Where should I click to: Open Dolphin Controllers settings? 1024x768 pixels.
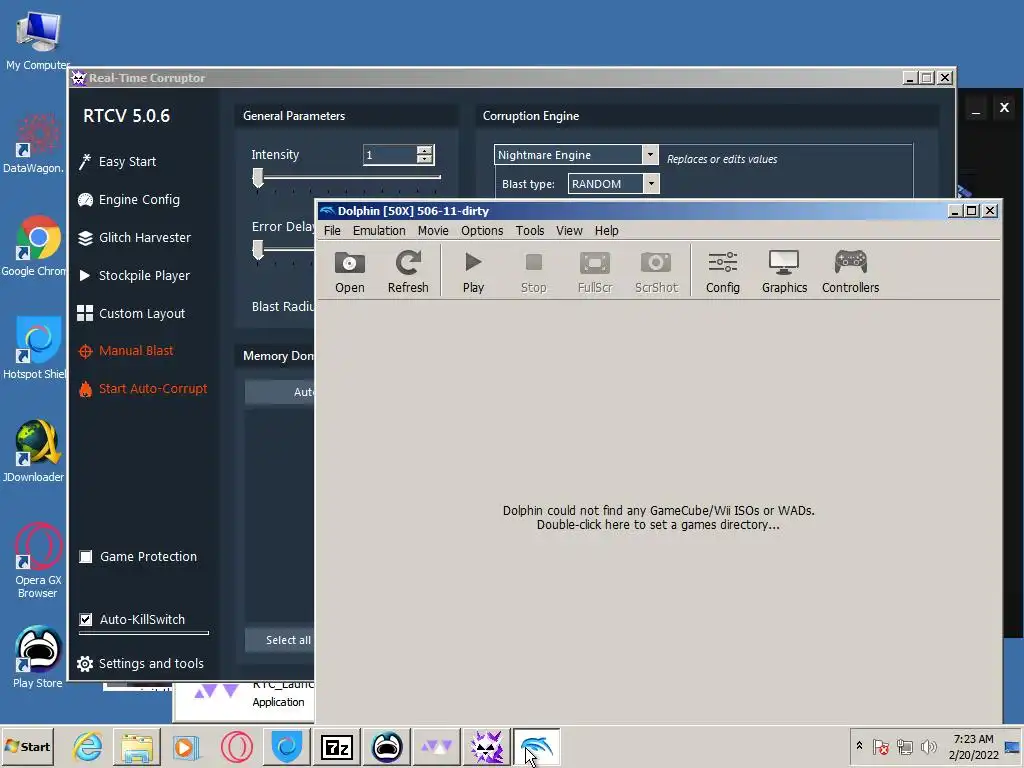(x=850, y=271)
